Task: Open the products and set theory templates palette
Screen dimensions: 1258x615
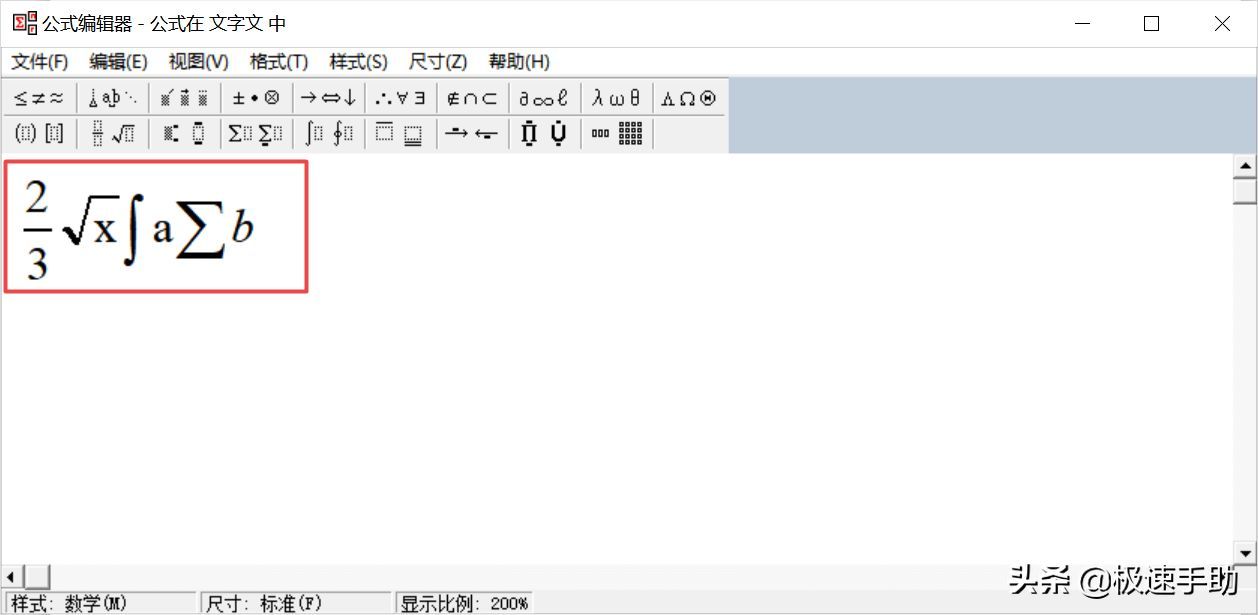Action: pyautogui.click(x=544, y=133)
